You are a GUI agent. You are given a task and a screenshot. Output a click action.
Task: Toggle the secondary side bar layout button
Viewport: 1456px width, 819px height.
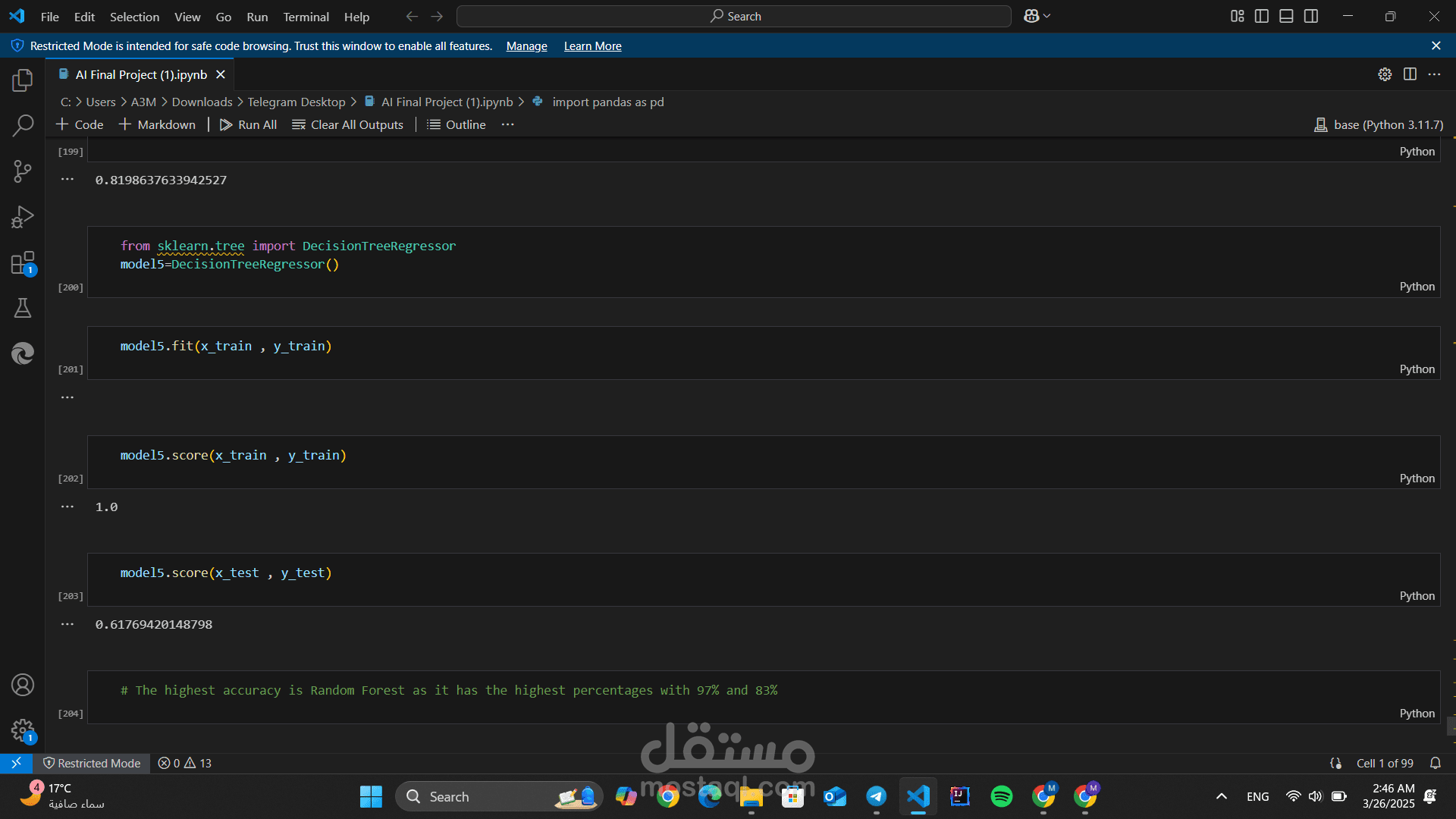[1311, 16]
